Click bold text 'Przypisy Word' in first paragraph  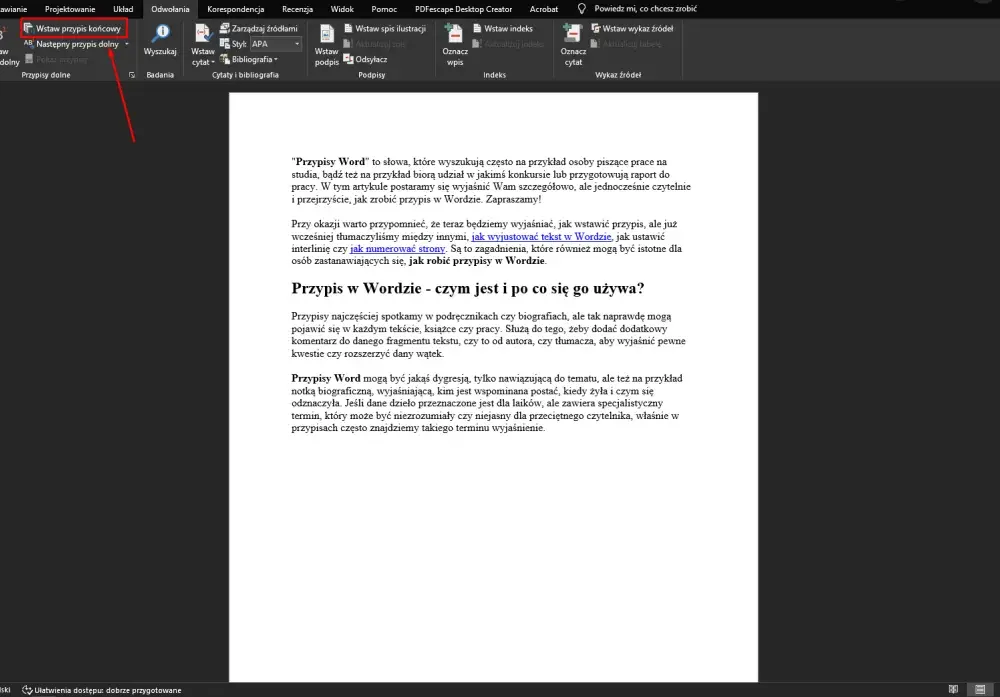[x=330, y=162]
